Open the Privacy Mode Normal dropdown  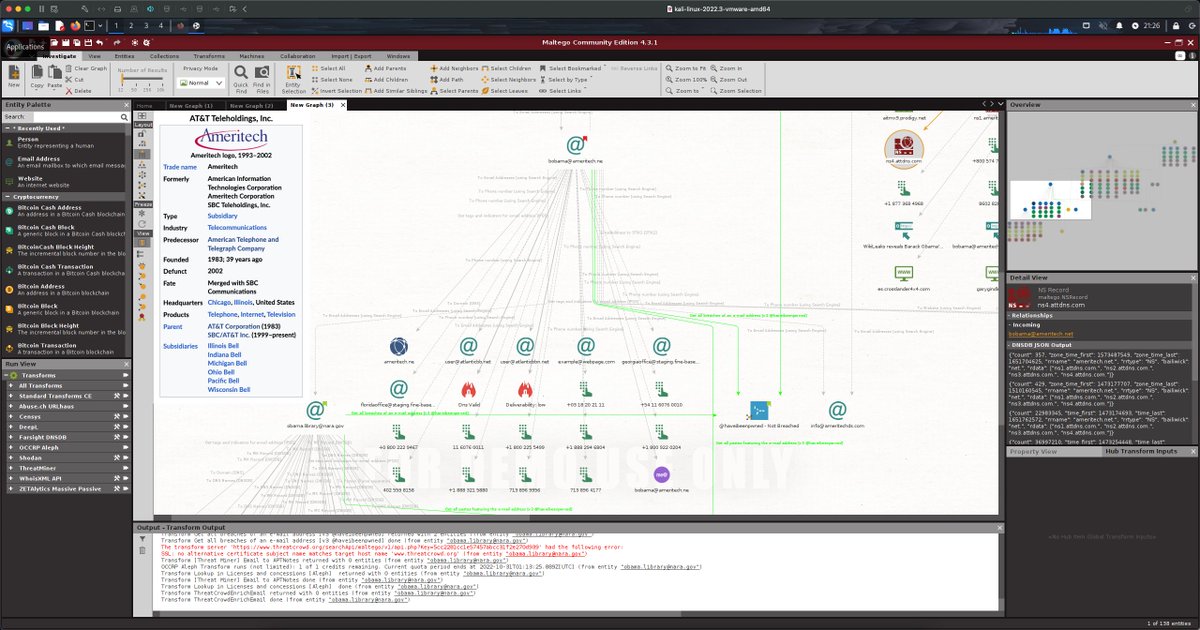click(202, 83)
